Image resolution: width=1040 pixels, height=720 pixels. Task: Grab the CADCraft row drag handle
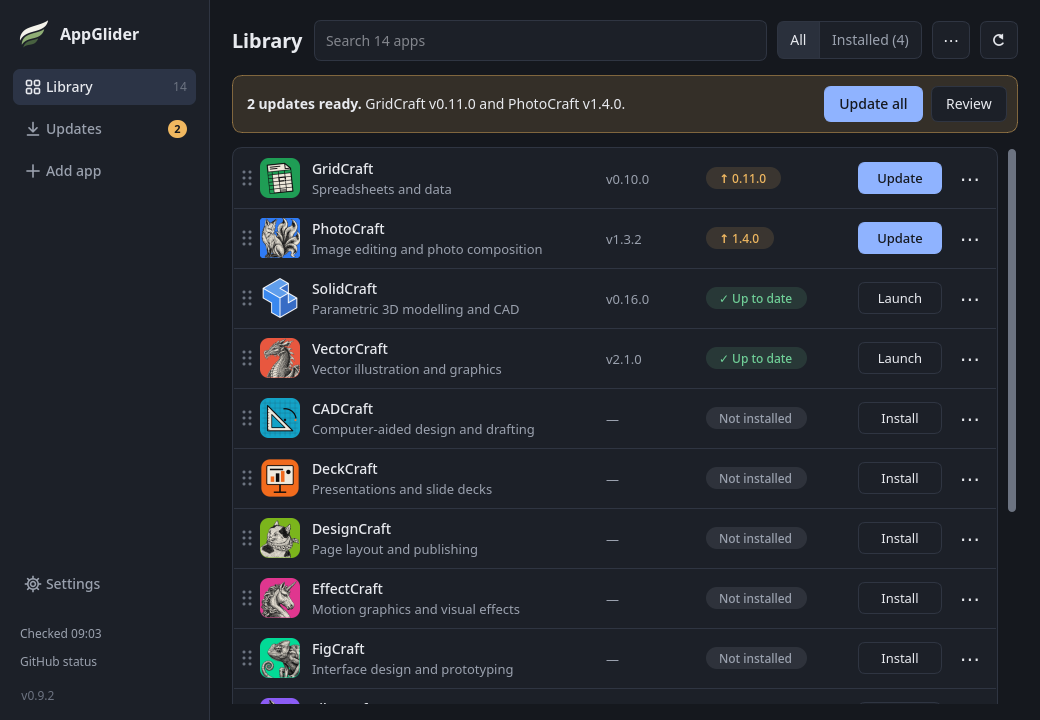tap(247, 418)
